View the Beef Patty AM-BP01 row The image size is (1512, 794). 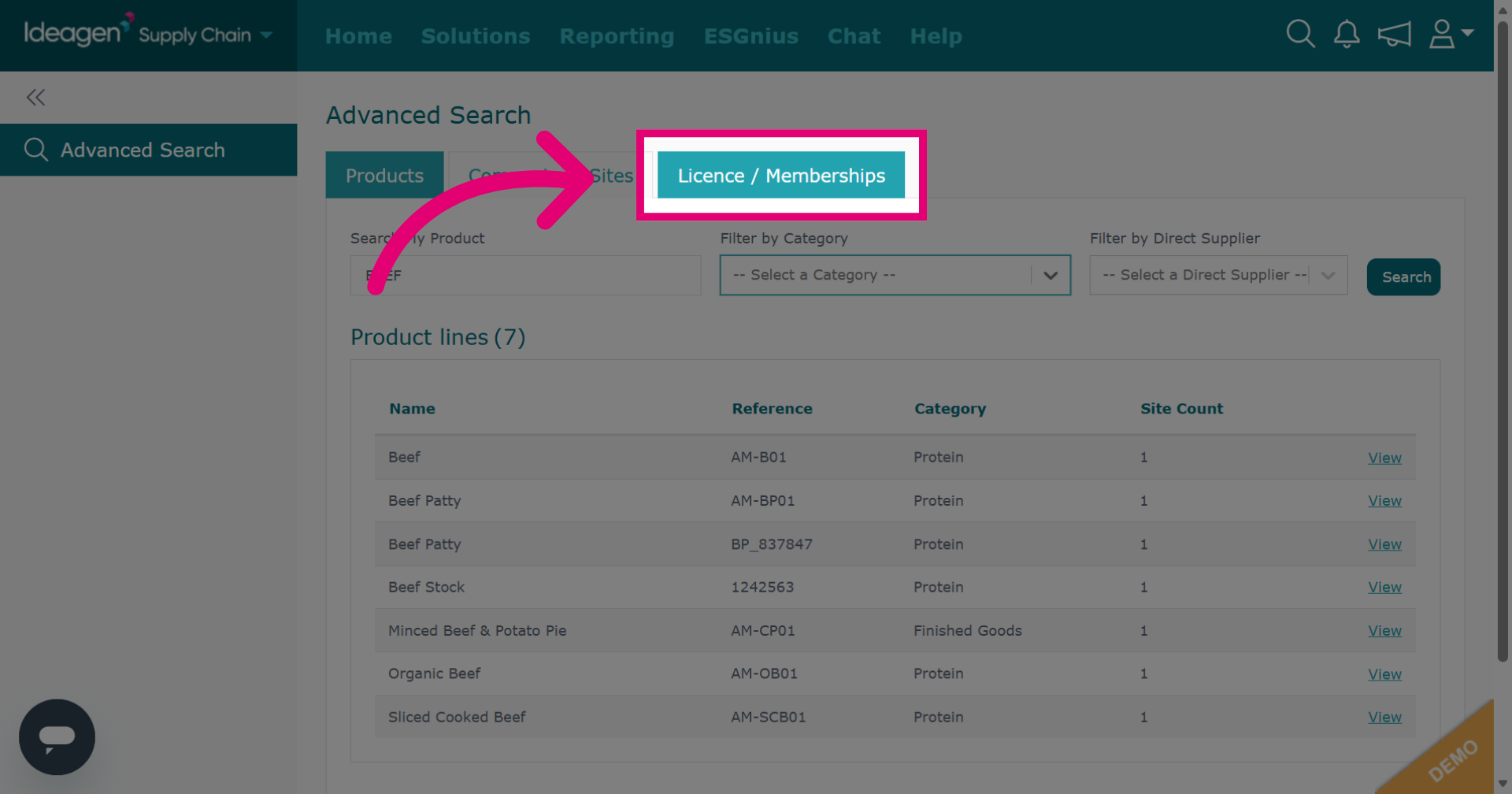click(1384, 501)
